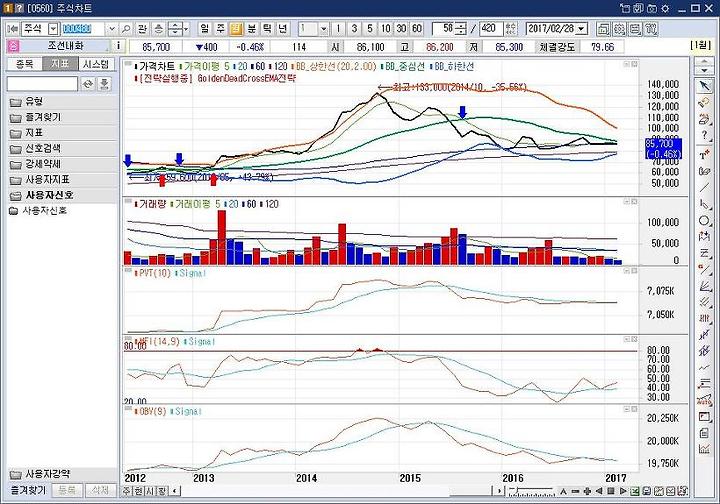Switch chart to yearly 년 period
The image size is (720, 504).
282,29
